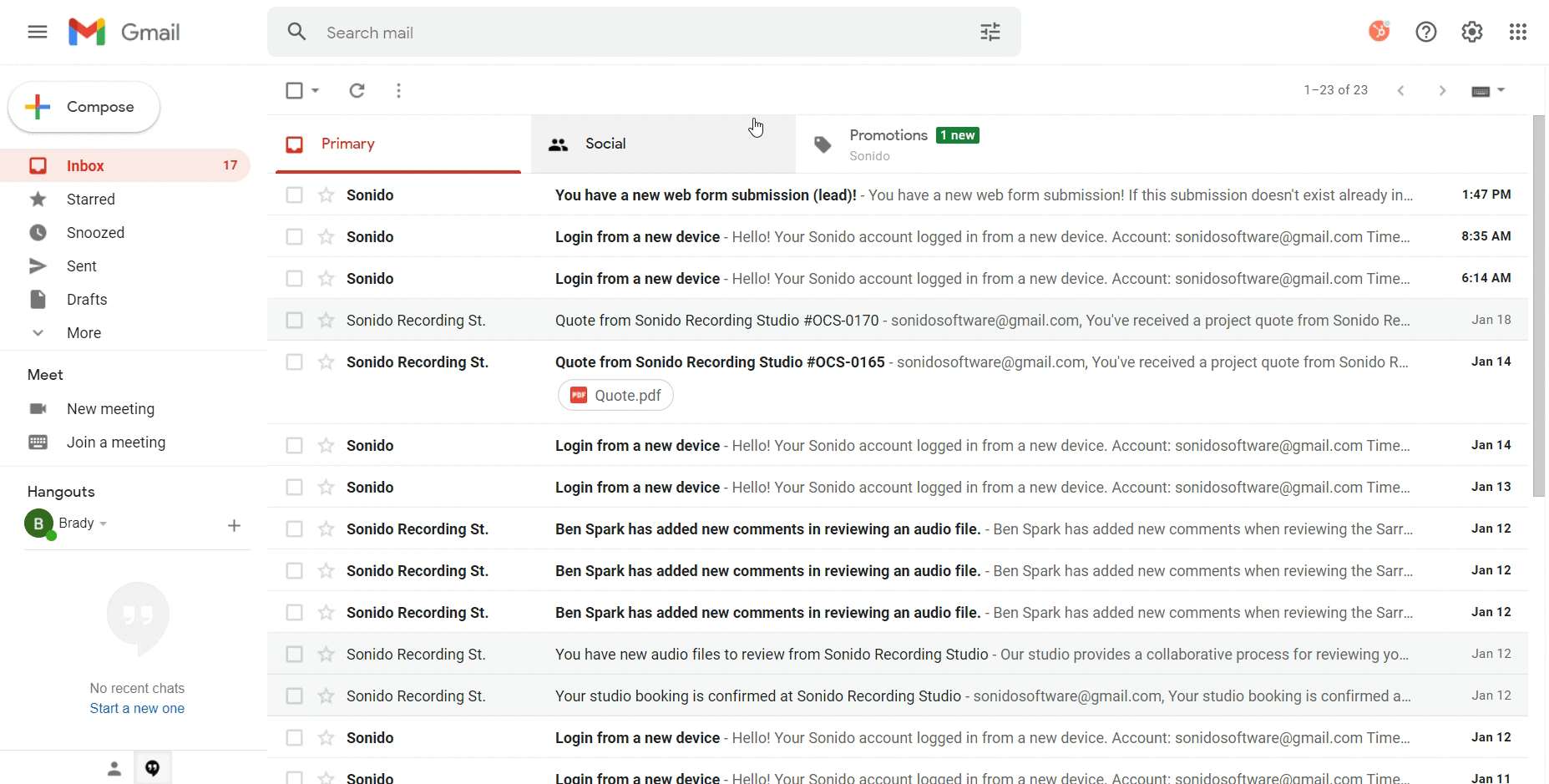This screenshot has height=784, width=1549.
Task: Open the Jan 13 Login from a new device email
Action: 898,487
